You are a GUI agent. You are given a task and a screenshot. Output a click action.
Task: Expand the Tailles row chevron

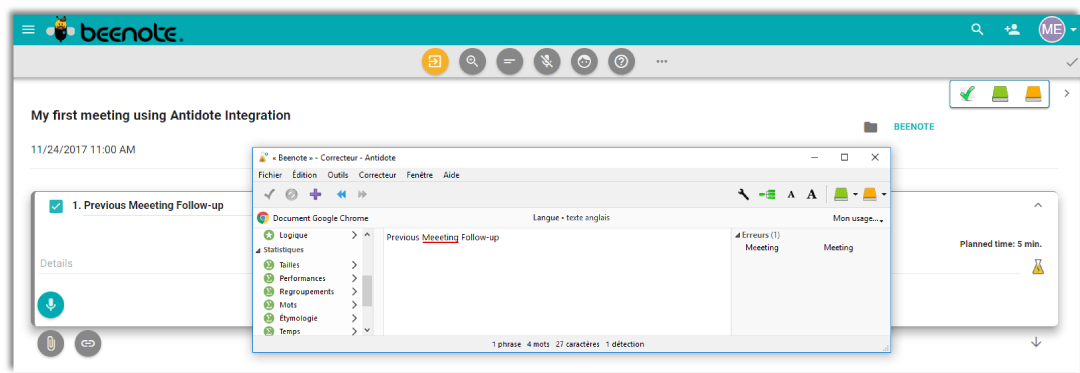point(354,265)
